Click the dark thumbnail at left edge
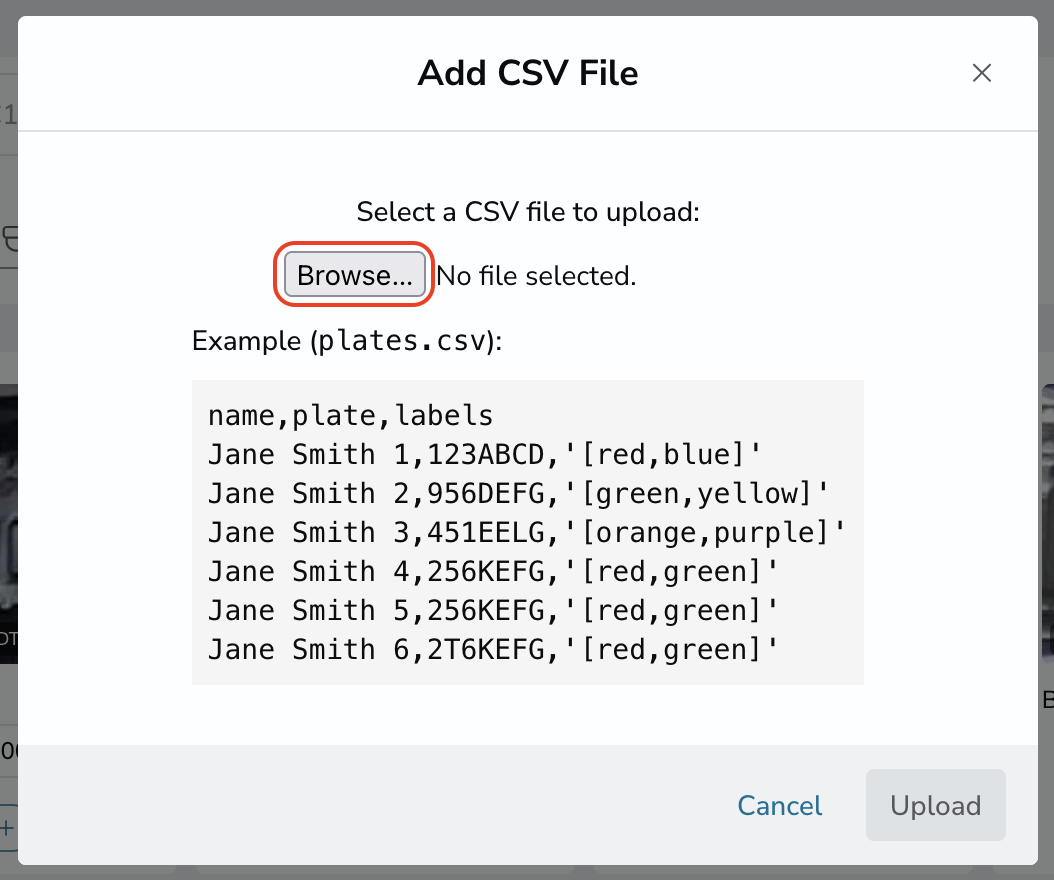The image size is (1054, 880). tap(9, 524)
